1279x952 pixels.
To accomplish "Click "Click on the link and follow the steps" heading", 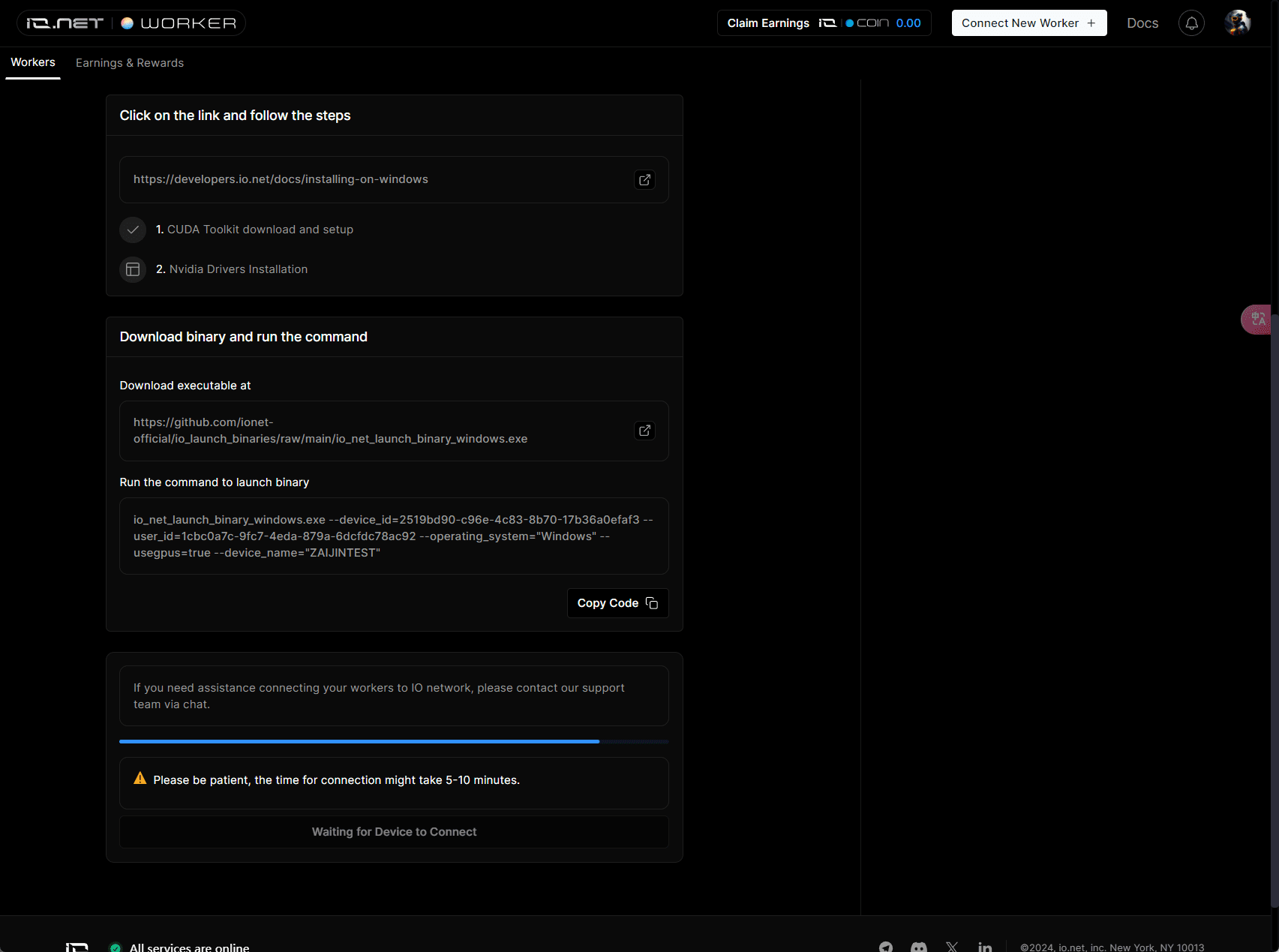I will click(235, 116).
